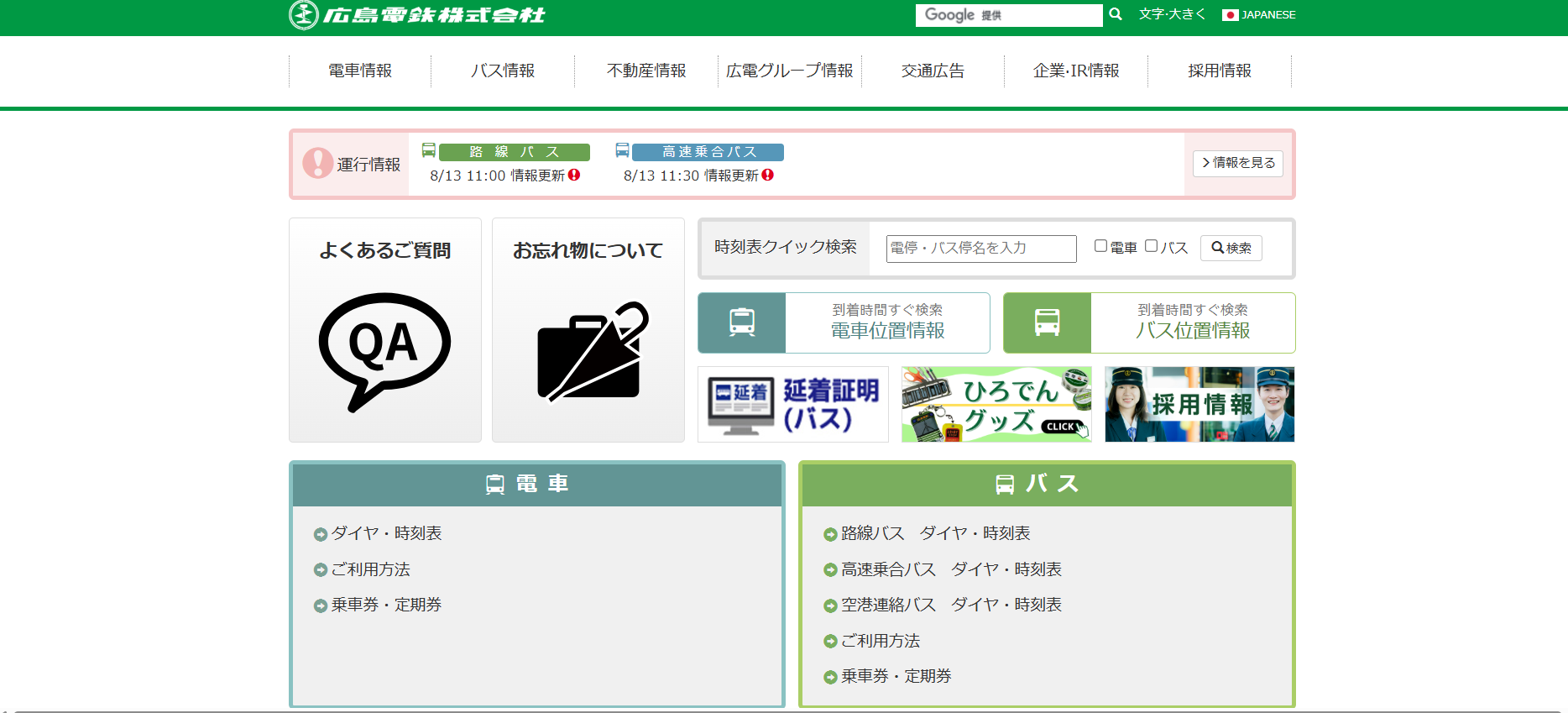This screenshot has width=1568, height=713.
Task: Select the green 路線バス label
Action: coord(515,152)
